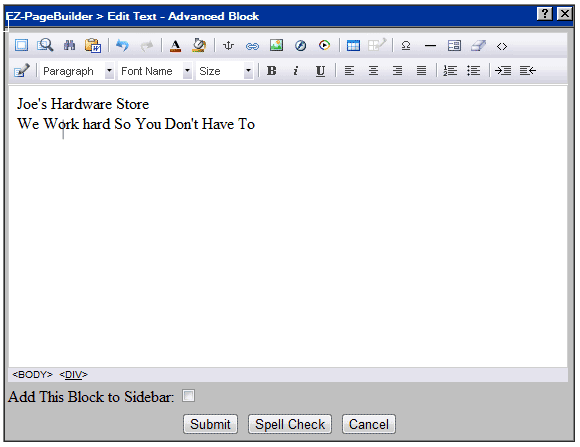Click the Submit button

[x=210, y=424]
